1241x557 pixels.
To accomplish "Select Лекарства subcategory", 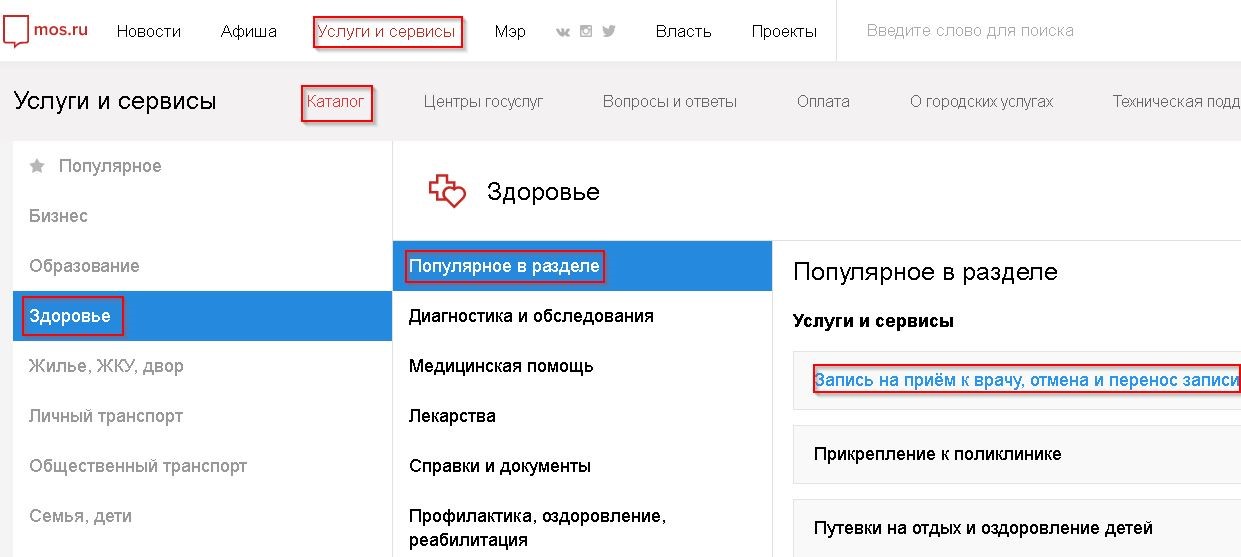I will pos(582,416).
